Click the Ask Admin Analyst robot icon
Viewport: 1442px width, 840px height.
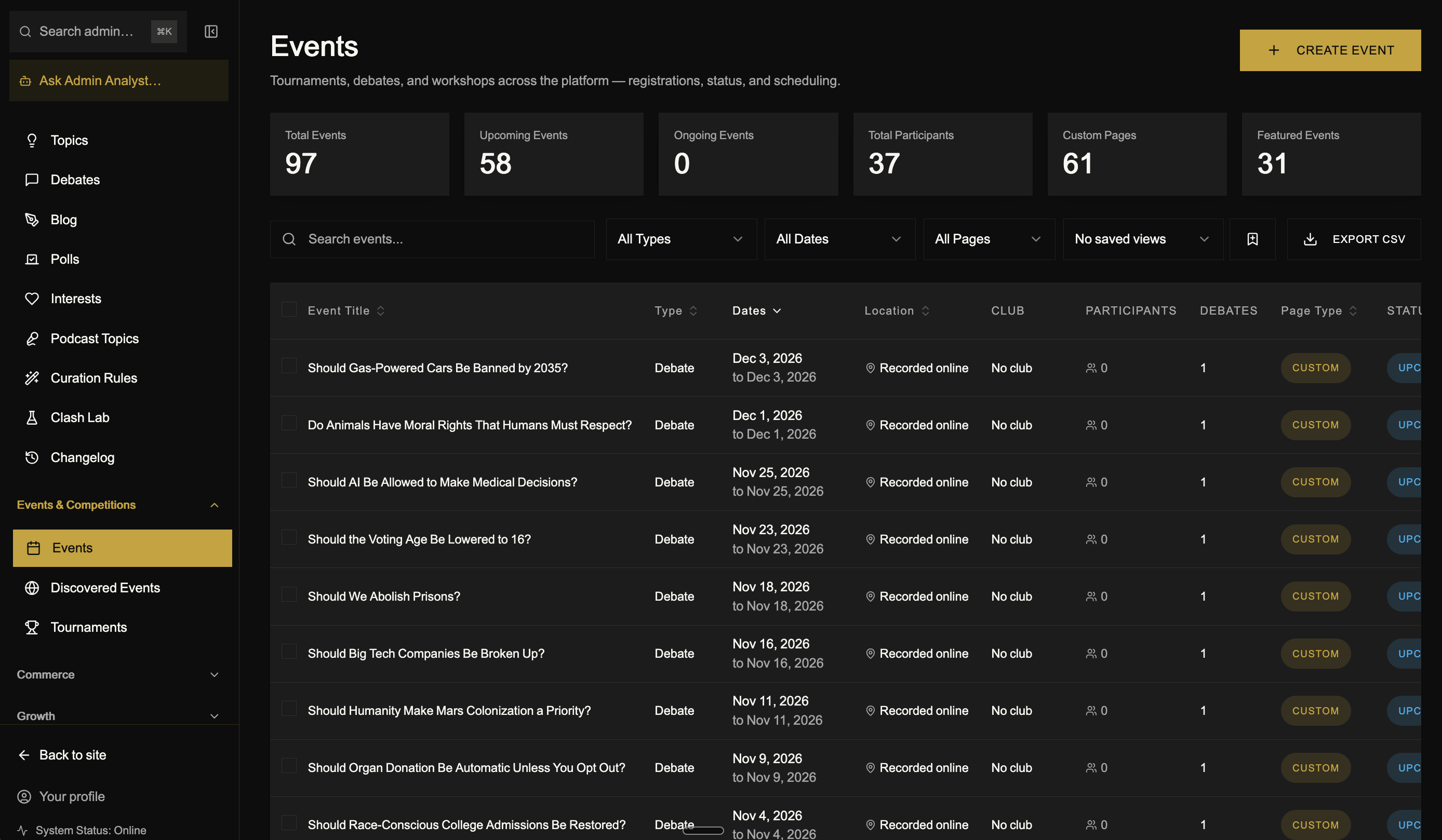click(x=25, y=80)
